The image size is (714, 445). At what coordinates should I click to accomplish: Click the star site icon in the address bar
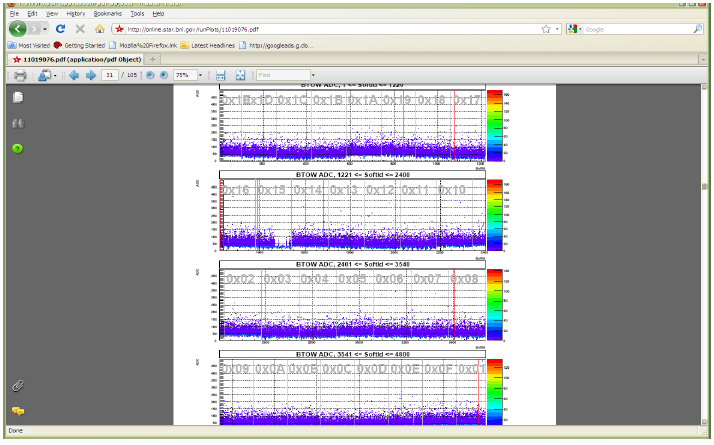pos(119,29)
